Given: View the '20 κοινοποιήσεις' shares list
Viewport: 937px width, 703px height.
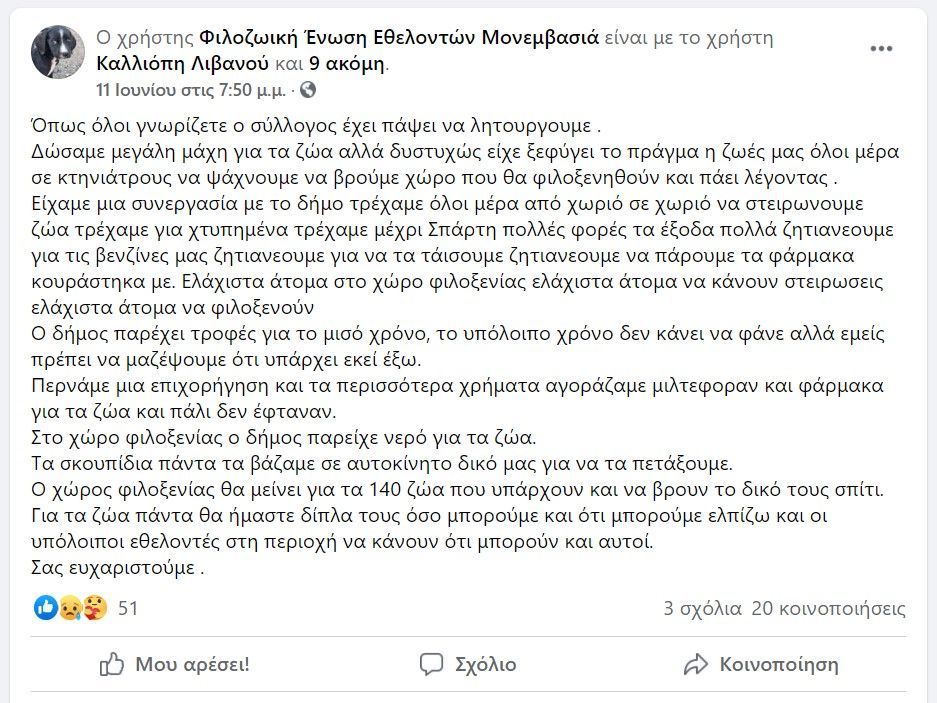Looking at the screenshot, I should 828,609.
